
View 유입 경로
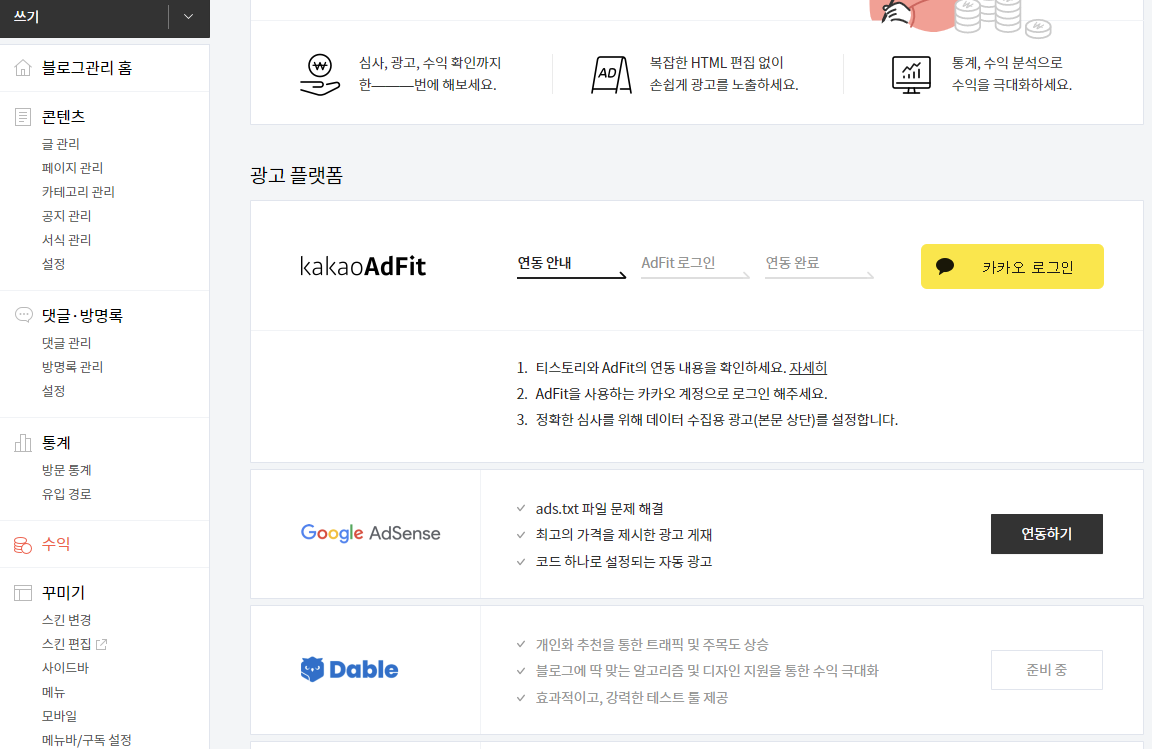coord(66,494)
